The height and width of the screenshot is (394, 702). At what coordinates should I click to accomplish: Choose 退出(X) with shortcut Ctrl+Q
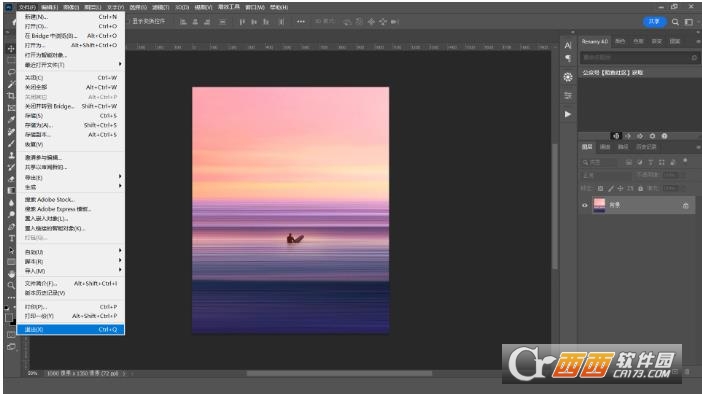click(71, 330)
